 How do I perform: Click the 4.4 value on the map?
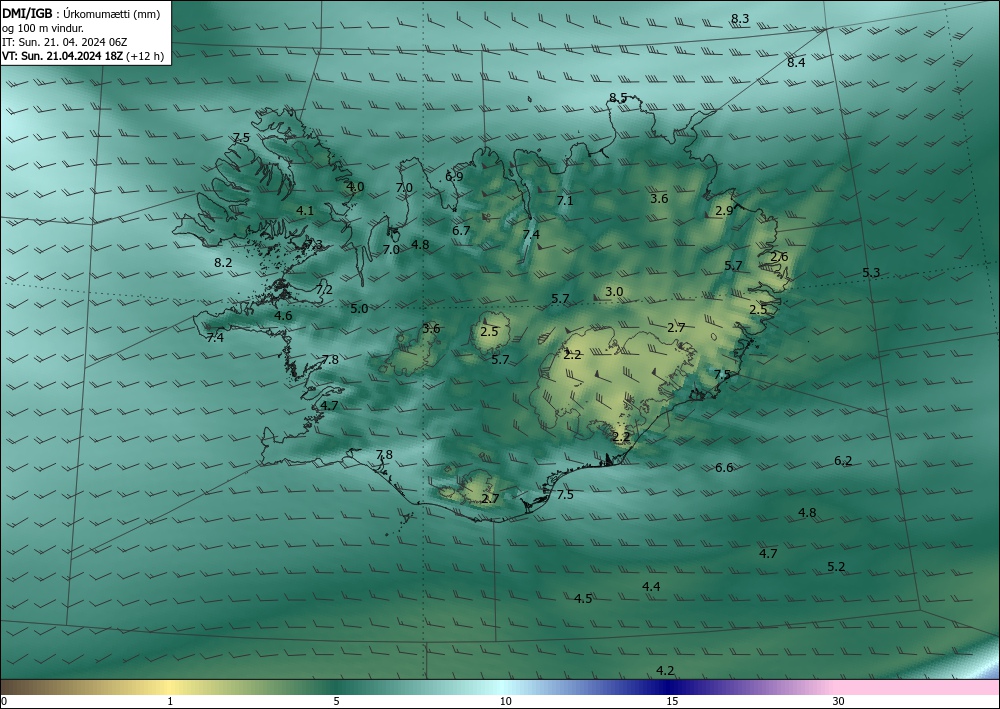click(x=651, y=587)
